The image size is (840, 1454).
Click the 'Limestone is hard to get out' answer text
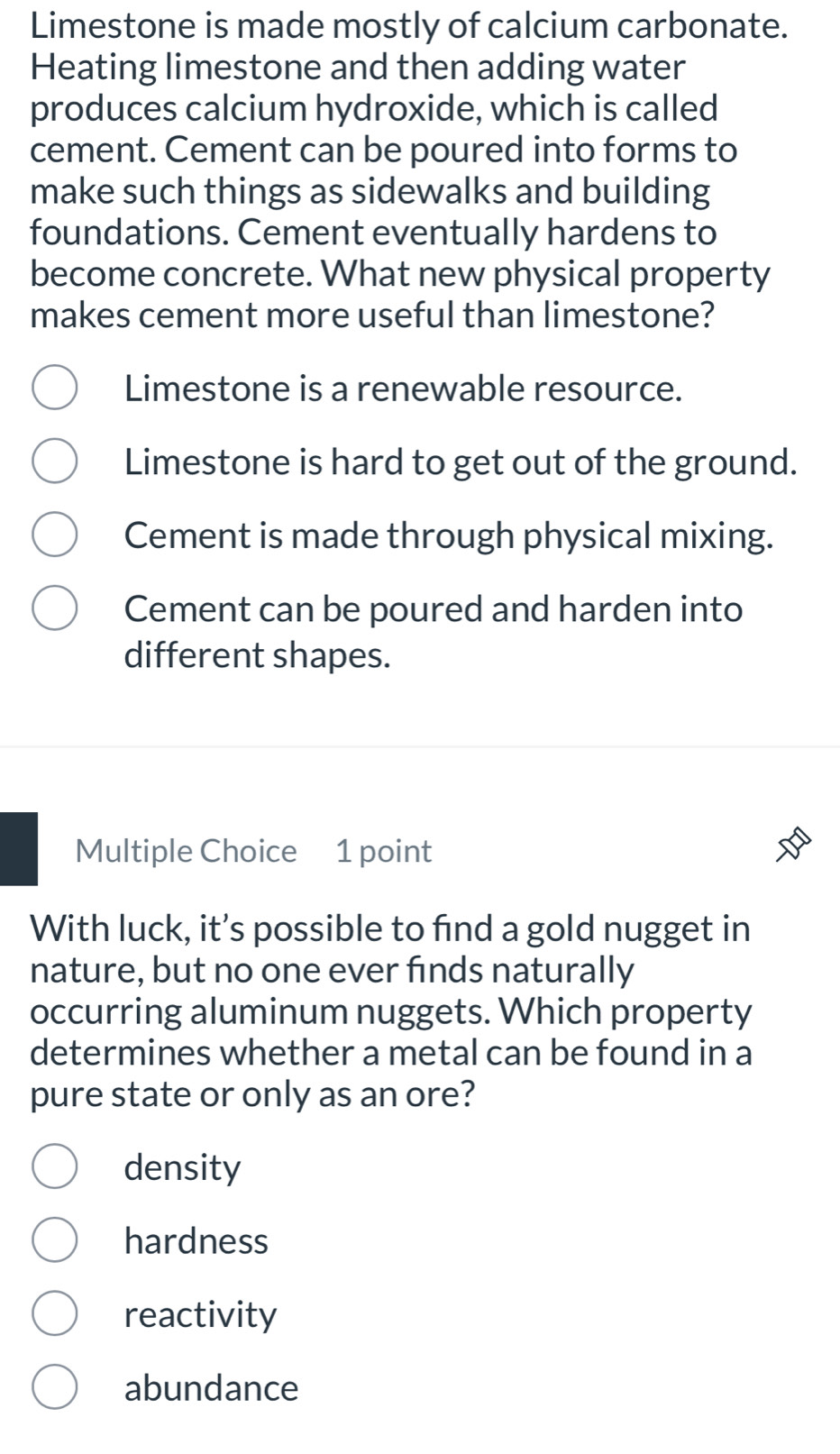click(461, 462)
